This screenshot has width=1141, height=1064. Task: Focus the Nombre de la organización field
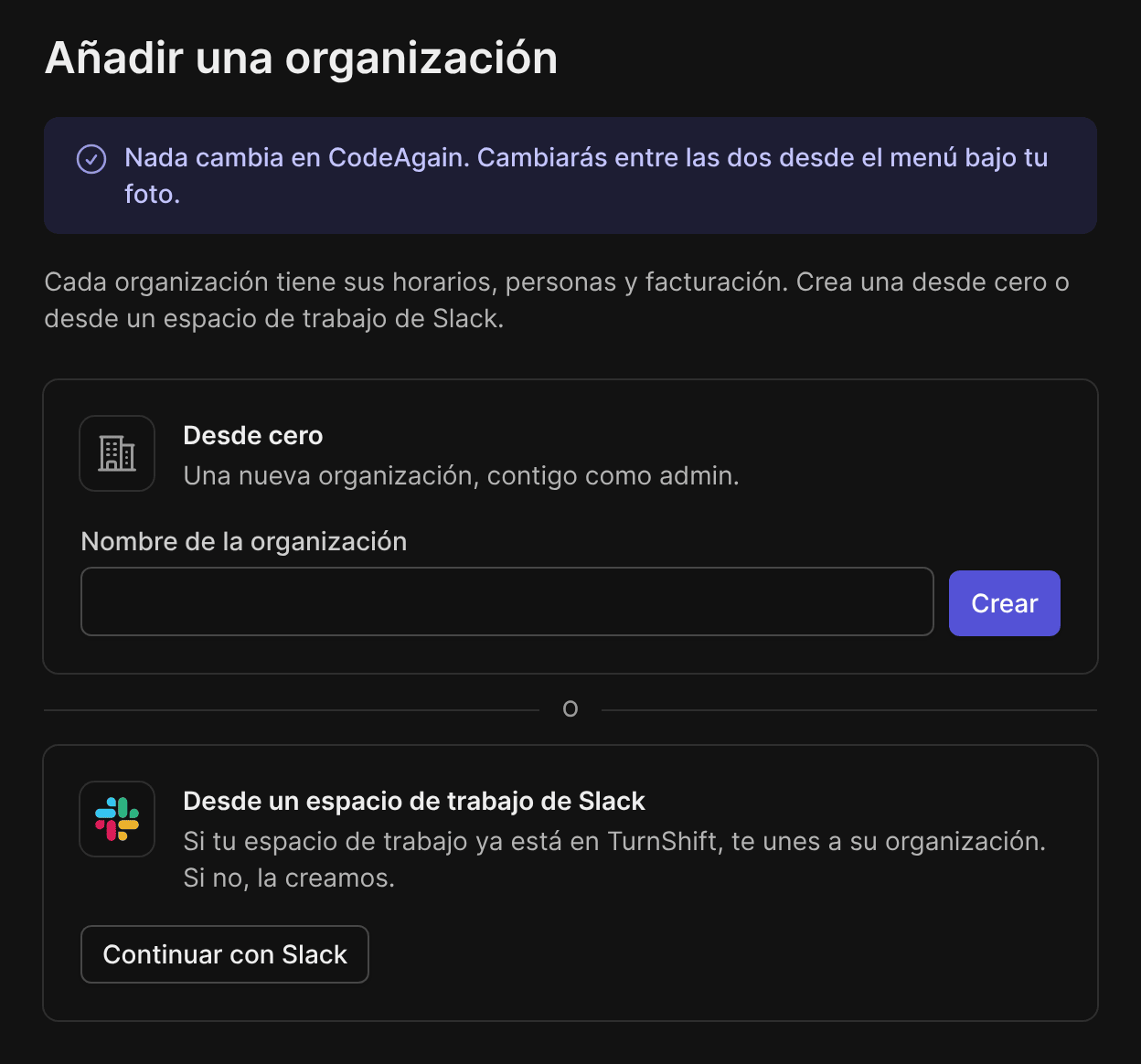click(507, 601)
